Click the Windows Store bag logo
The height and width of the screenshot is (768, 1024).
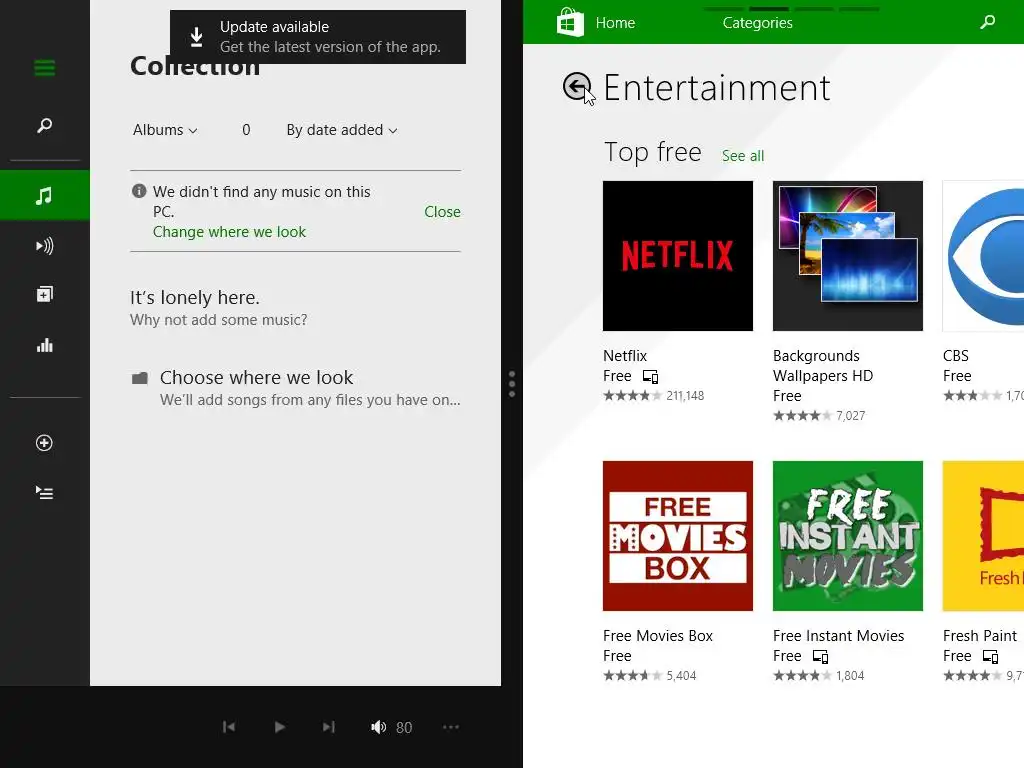pyautogui.click(x=570, y=22)
